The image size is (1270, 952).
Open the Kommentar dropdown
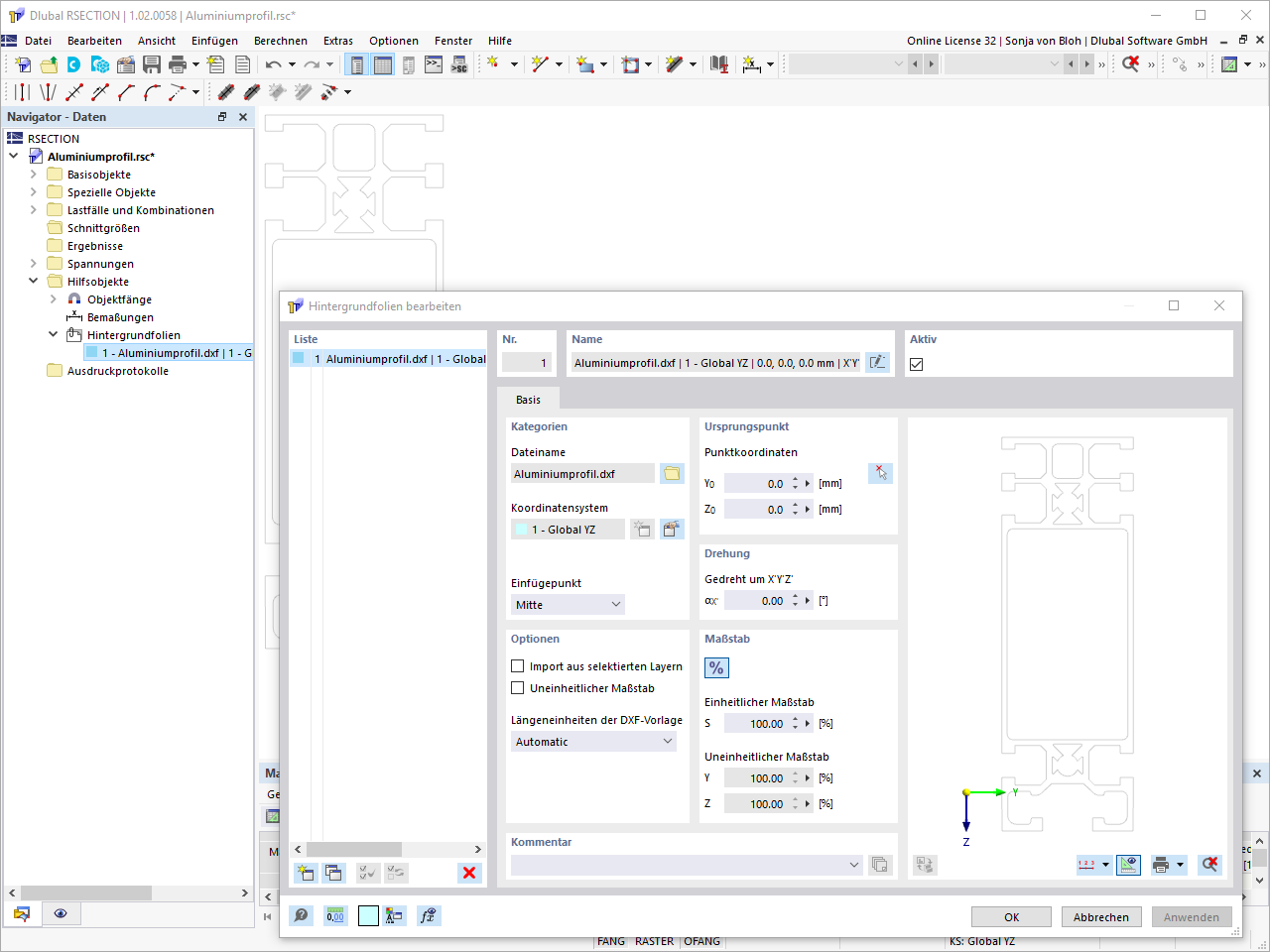click(687, 865)
